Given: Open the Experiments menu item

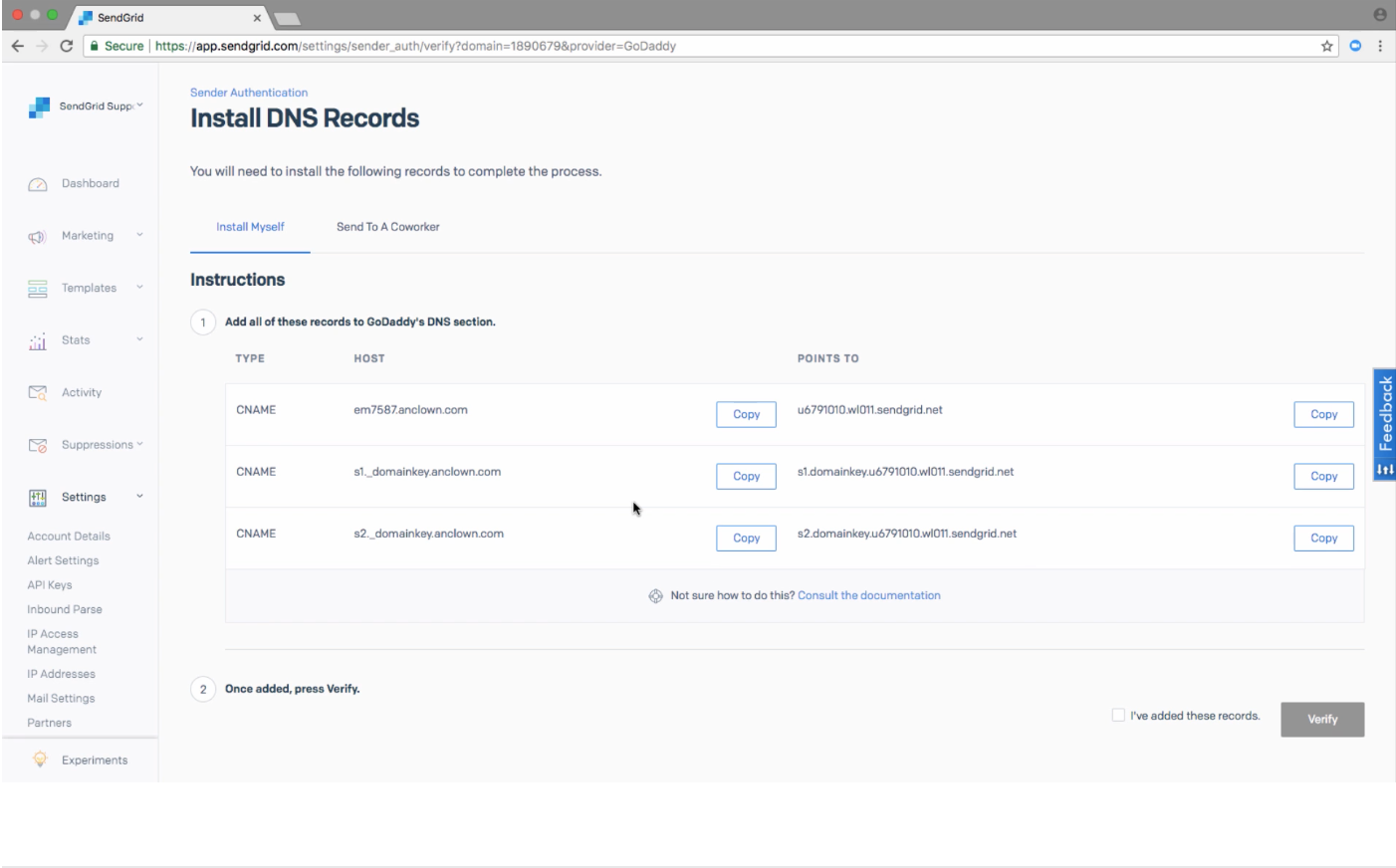Looking at the screenshot, I should (95, 759).
